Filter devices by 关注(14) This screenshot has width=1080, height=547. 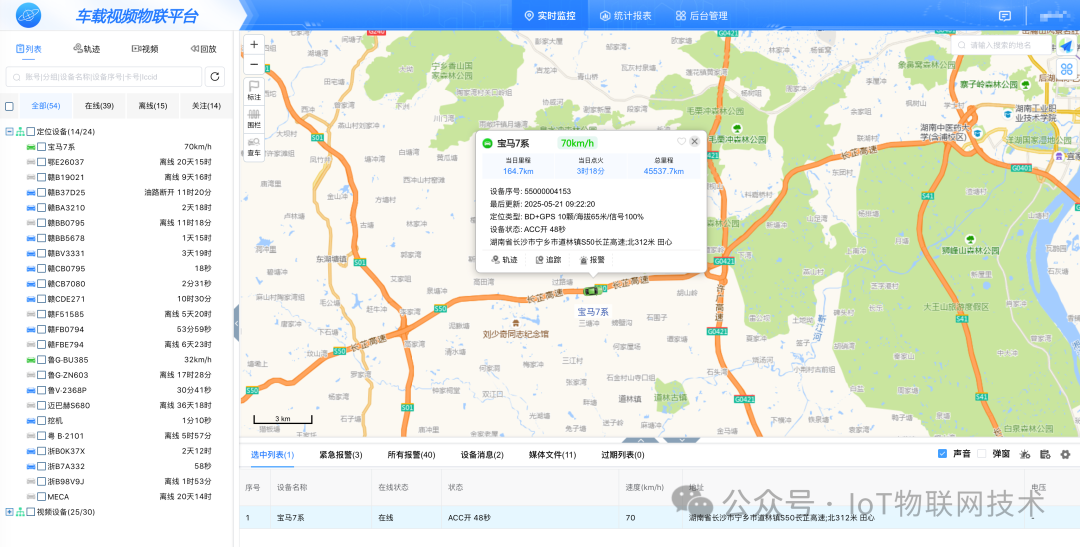(x=206, y=106)
